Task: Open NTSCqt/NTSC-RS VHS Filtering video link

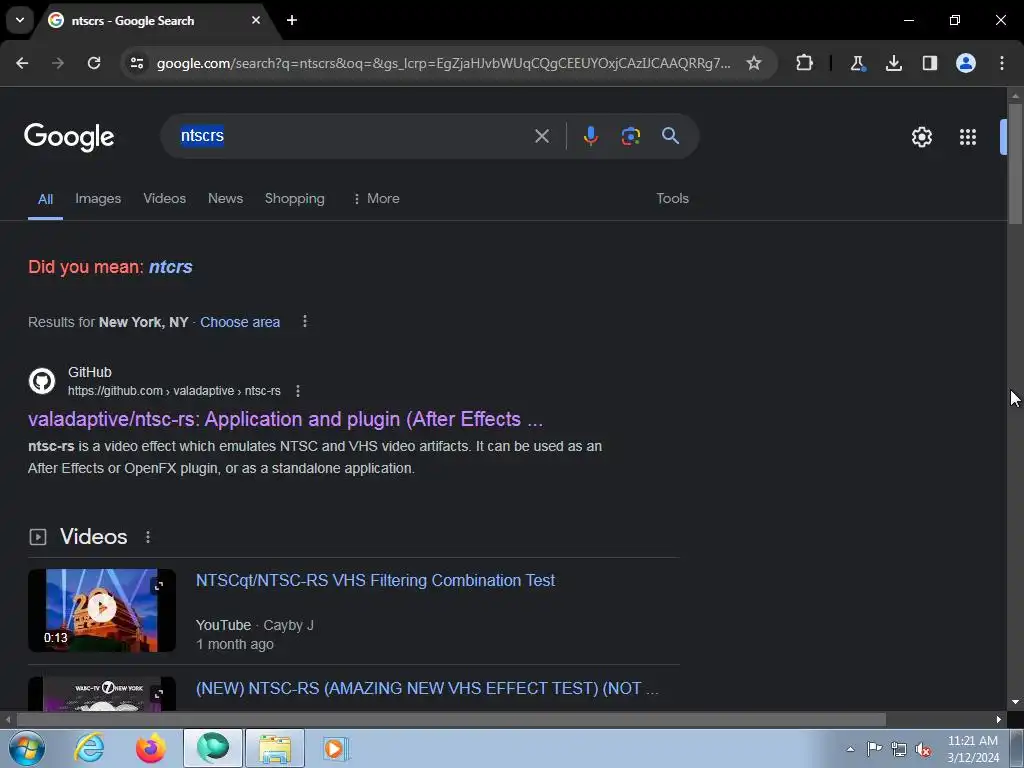Action: (x=376, y=581)
